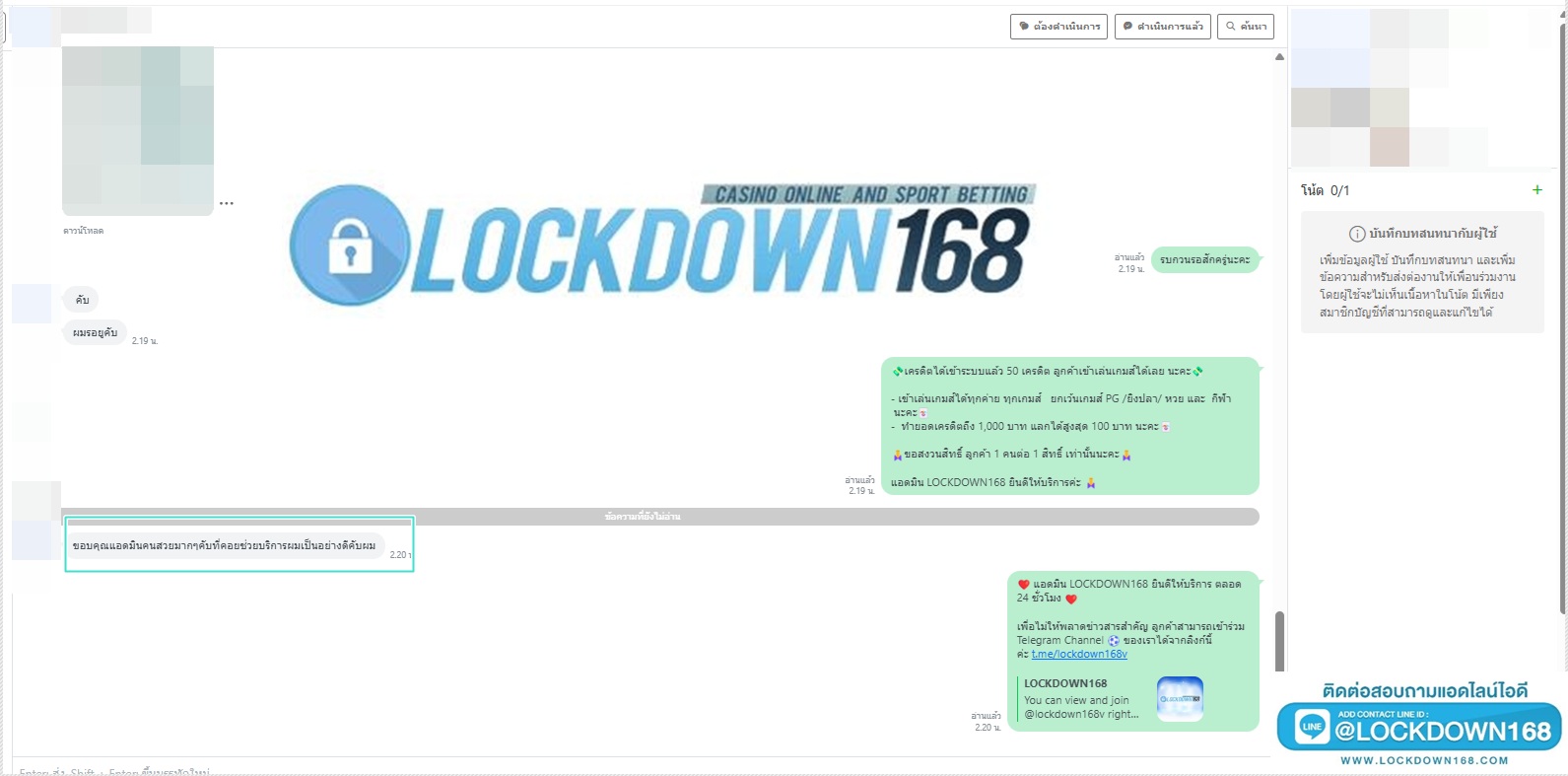Open the ต้องดำเนินการ filter button
Image resolution: width=1568 pixels, height=776 pixels.
click(1058, 27)
